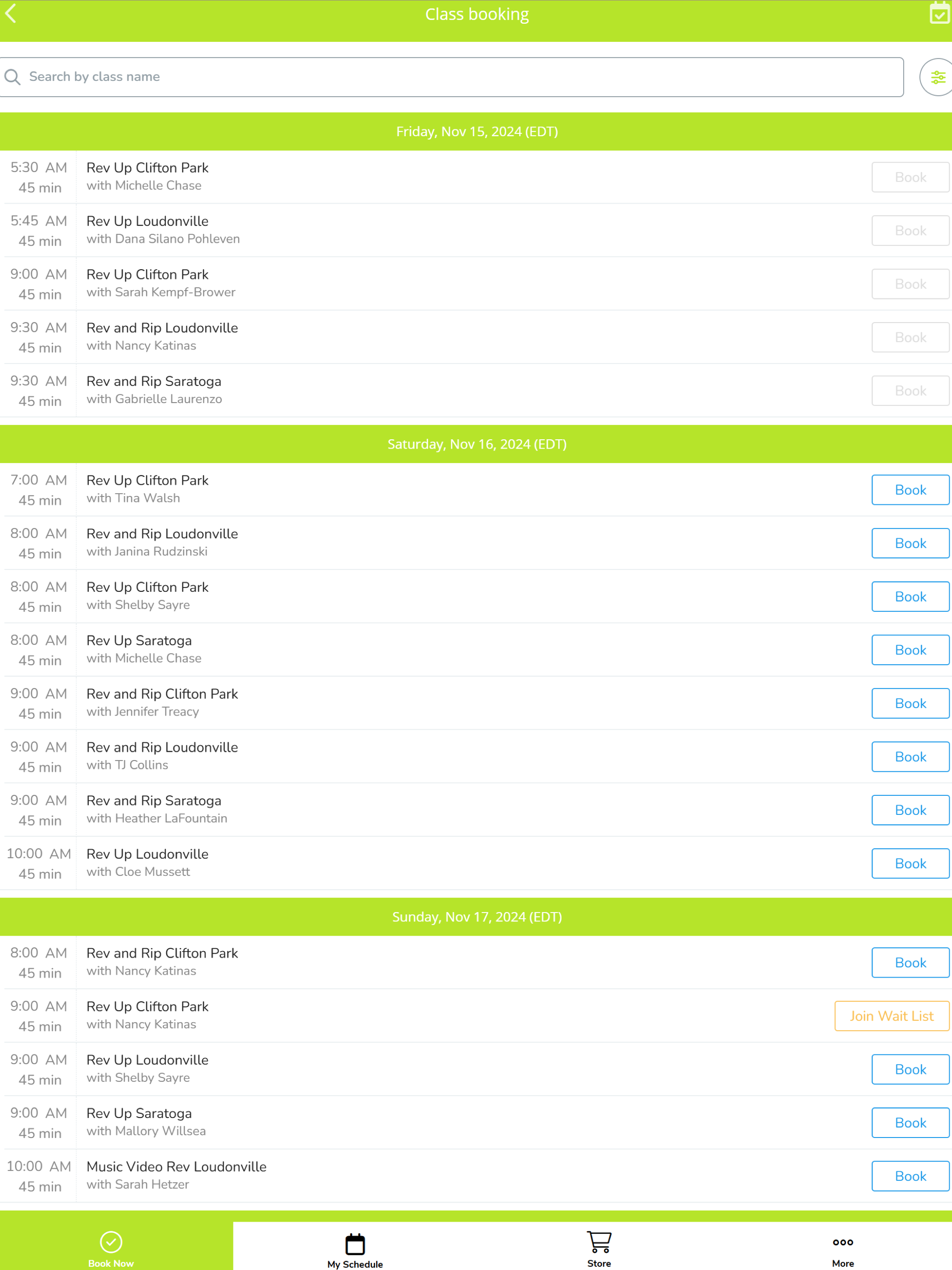
Task: Book Rev and Rip with Heather LaFountain
Action: tap(910, 810)
